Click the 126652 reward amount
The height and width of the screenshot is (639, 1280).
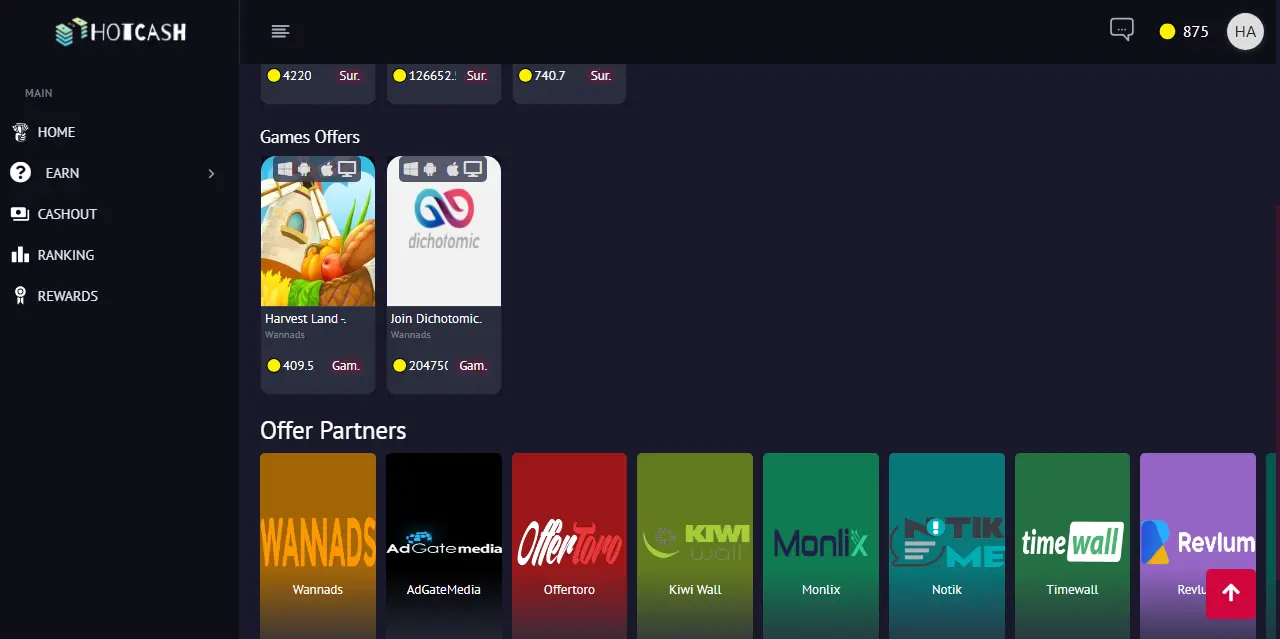(432, 76)
